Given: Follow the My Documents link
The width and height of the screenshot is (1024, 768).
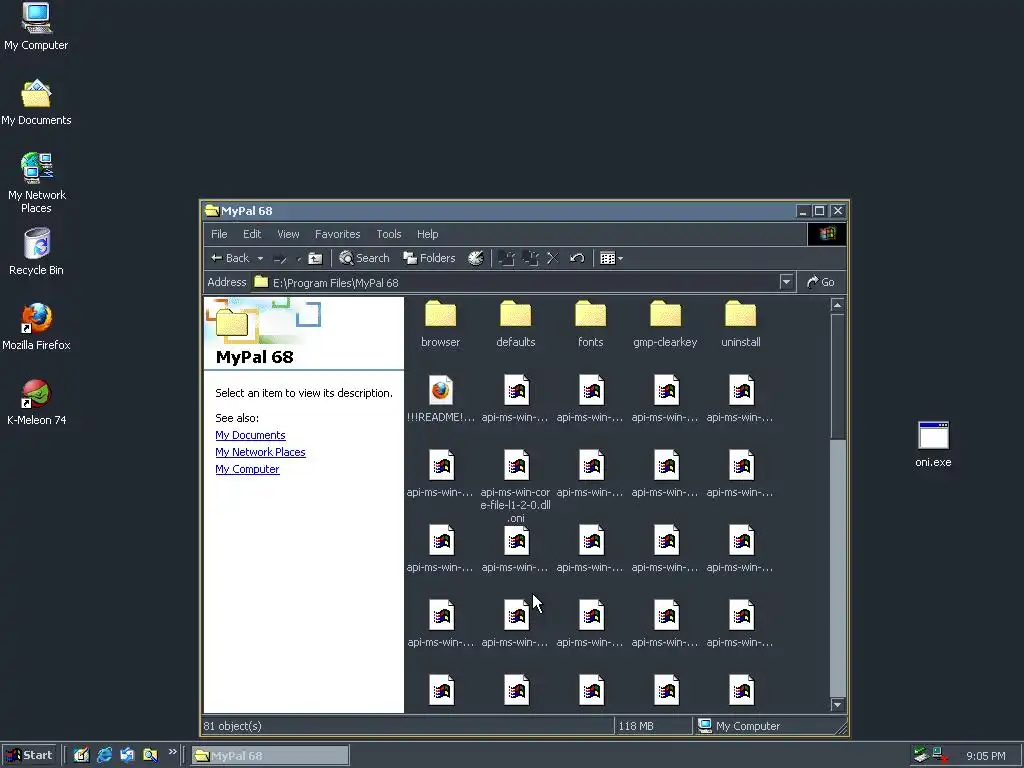Looking at the screenshot, I should coord(250,435).
